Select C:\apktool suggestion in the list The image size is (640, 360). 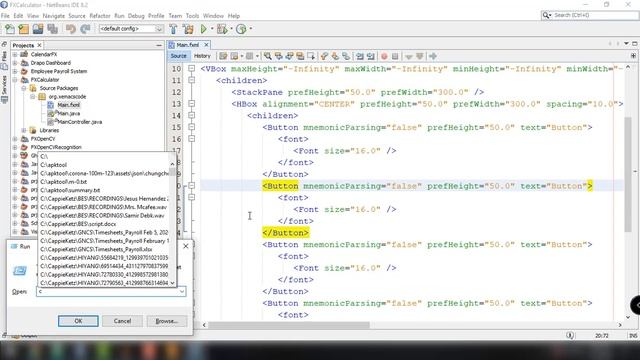[53, 165]
